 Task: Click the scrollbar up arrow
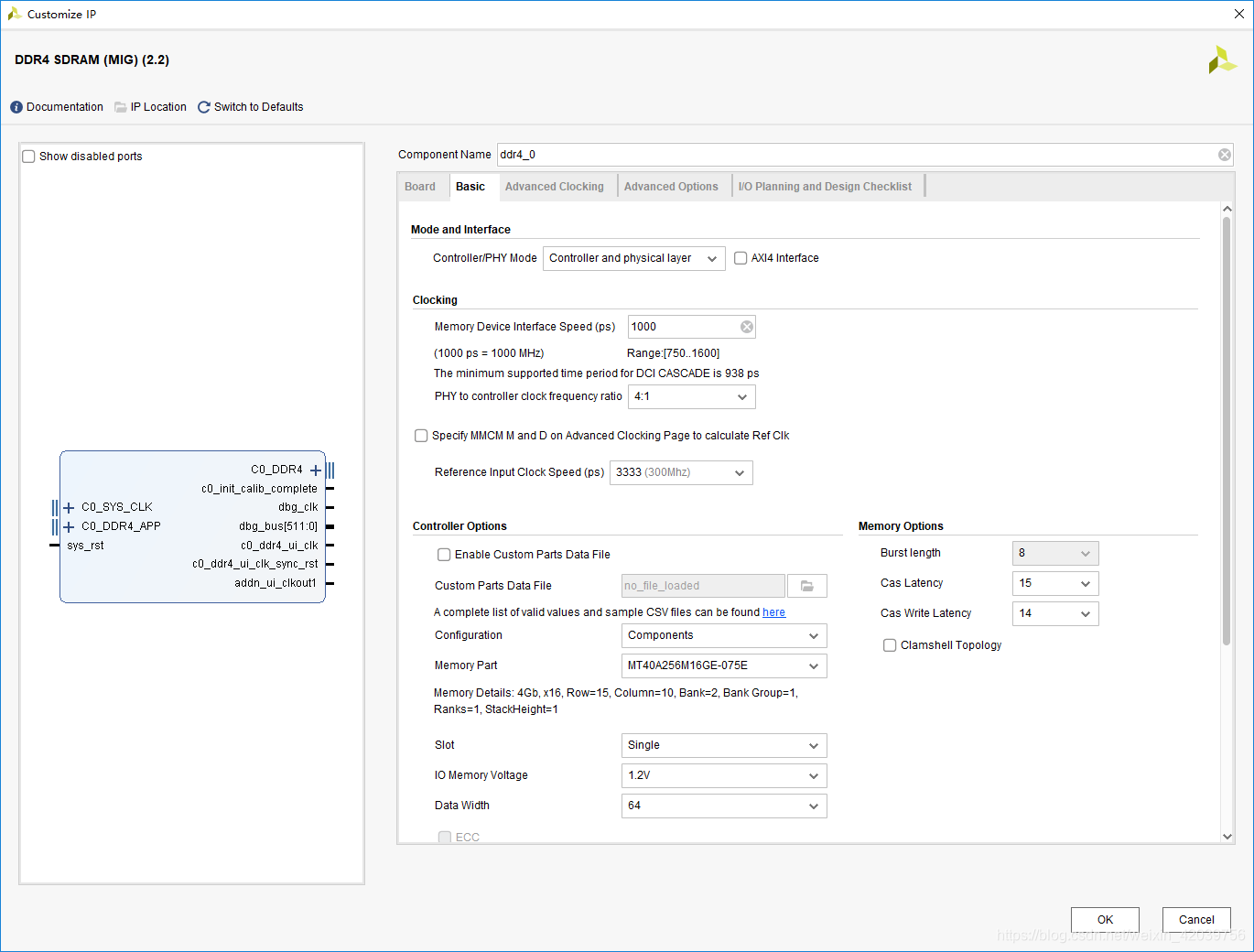tap(1227, 209)
